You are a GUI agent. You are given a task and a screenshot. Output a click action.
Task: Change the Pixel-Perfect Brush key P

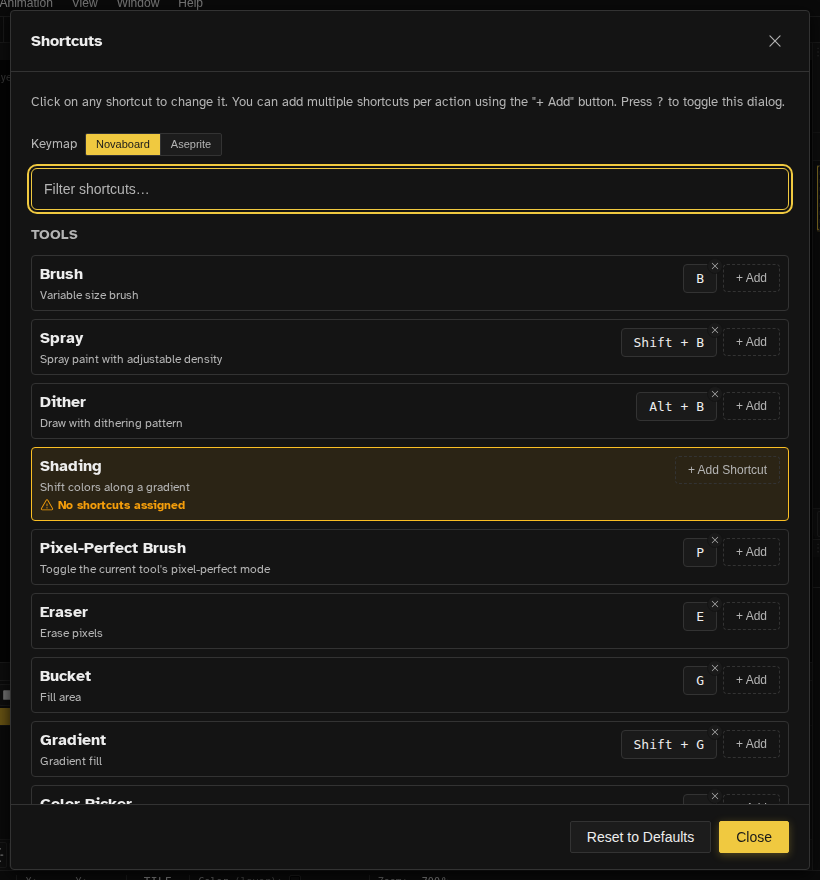pyautogui.click(x=699, y=552)
